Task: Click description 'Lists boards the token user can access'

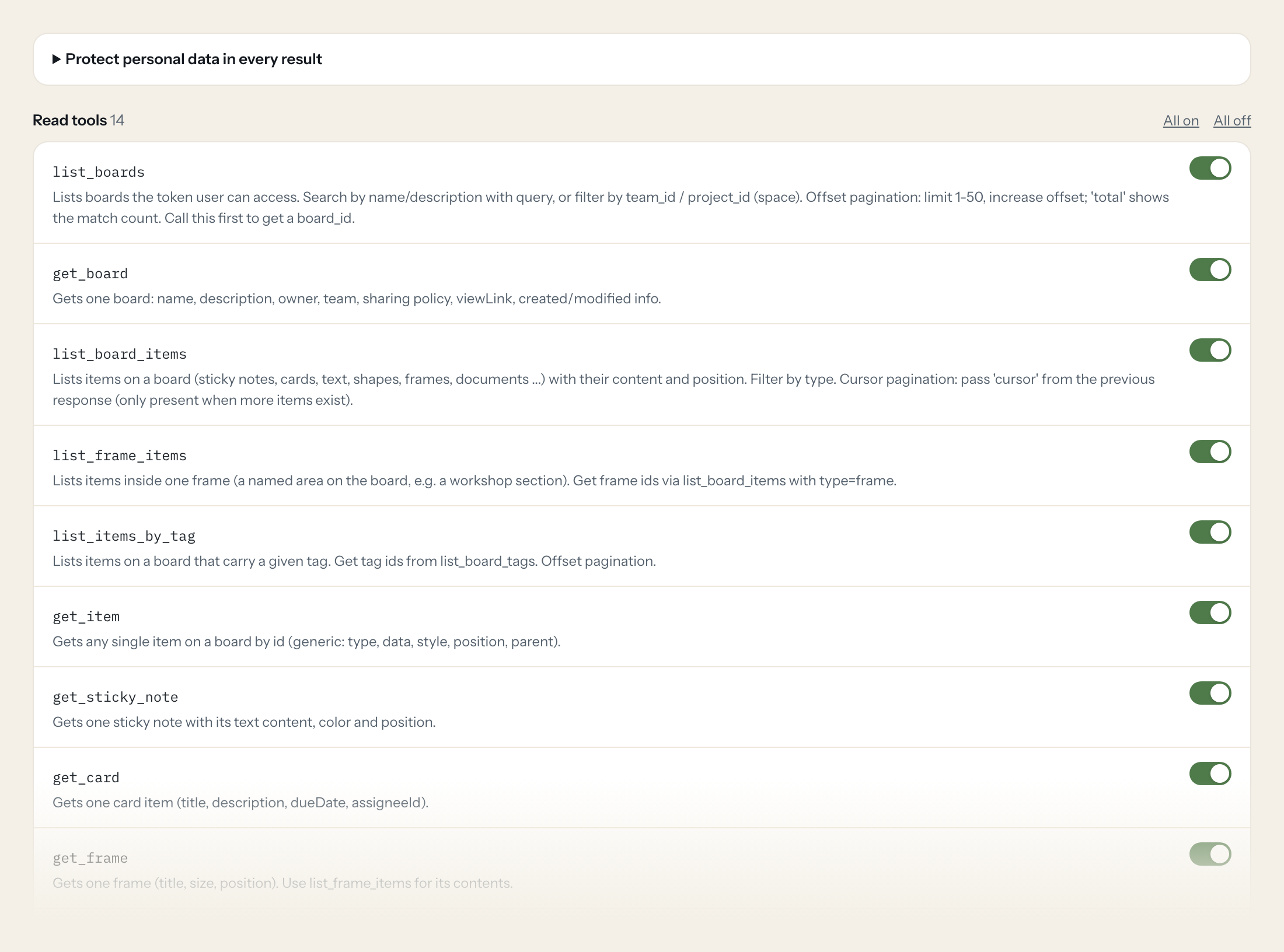Action: click(610, 208)
